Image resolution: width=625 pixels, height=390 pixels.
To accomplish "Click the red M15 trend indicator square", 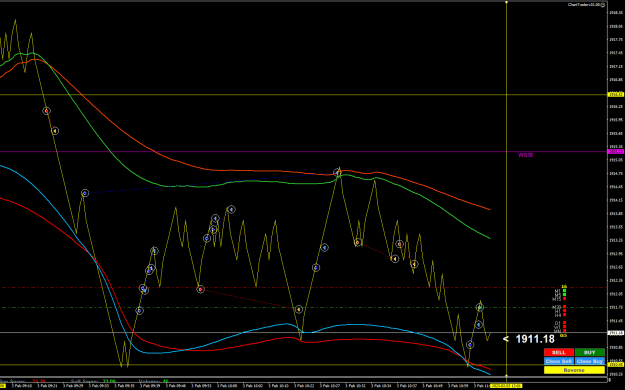I will [x=564, y=299].
